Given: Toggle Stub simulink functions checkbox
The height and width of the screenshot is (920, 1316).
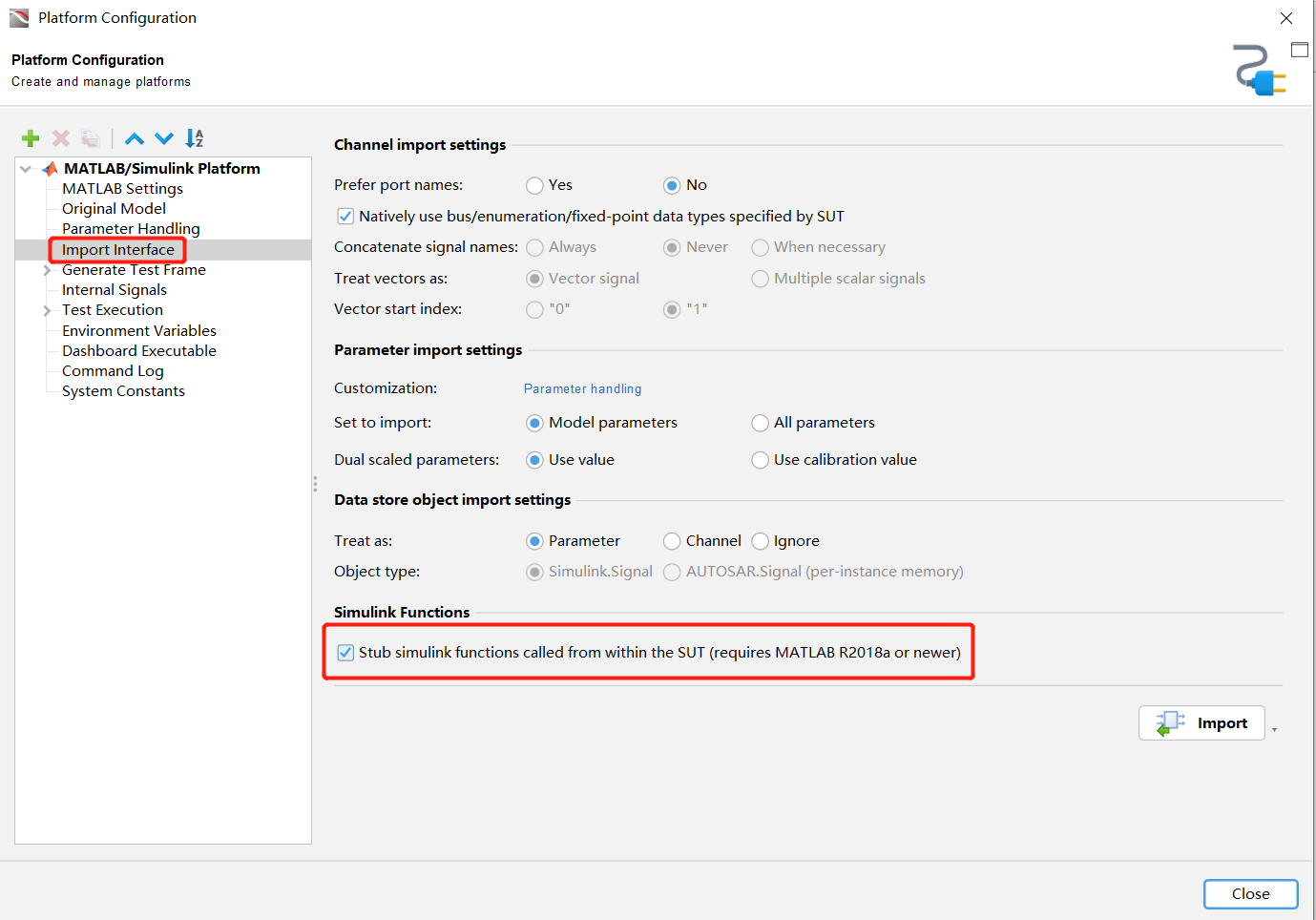Looking at the screenshot, I should (x=345, y=653).
